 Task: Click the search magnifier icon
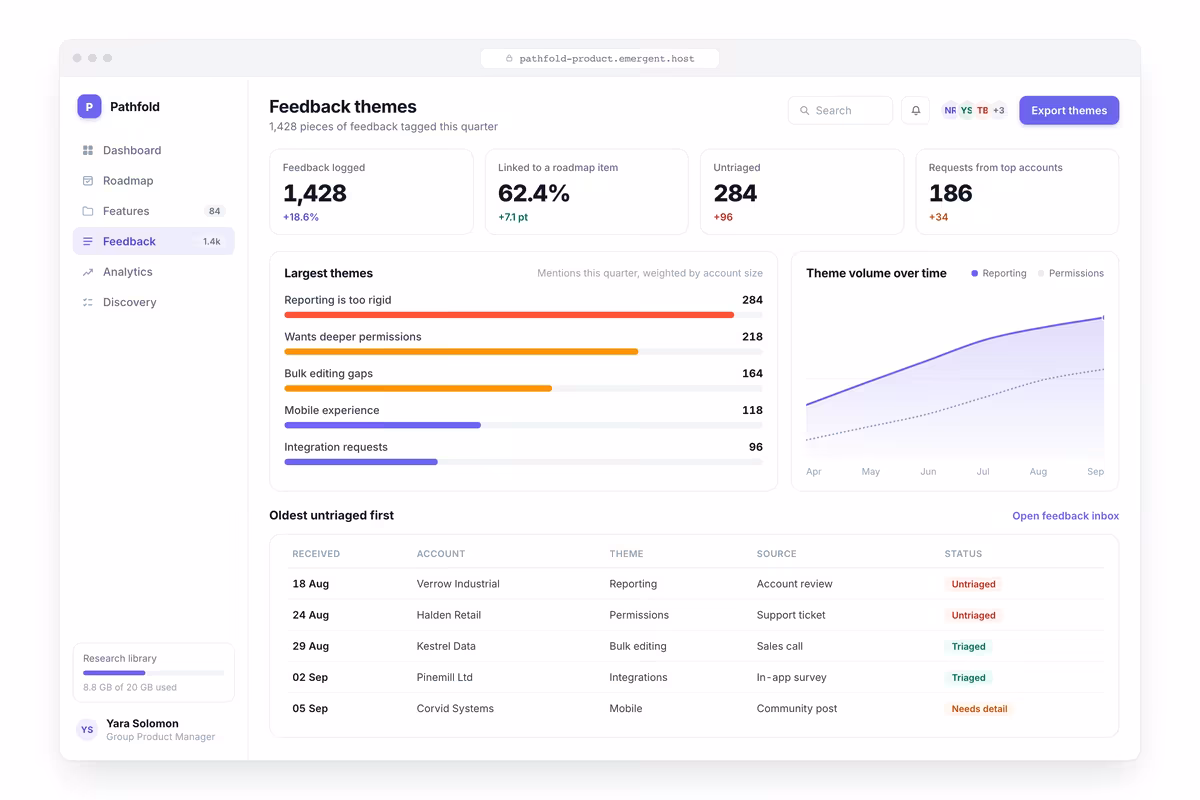click(805, 111)
